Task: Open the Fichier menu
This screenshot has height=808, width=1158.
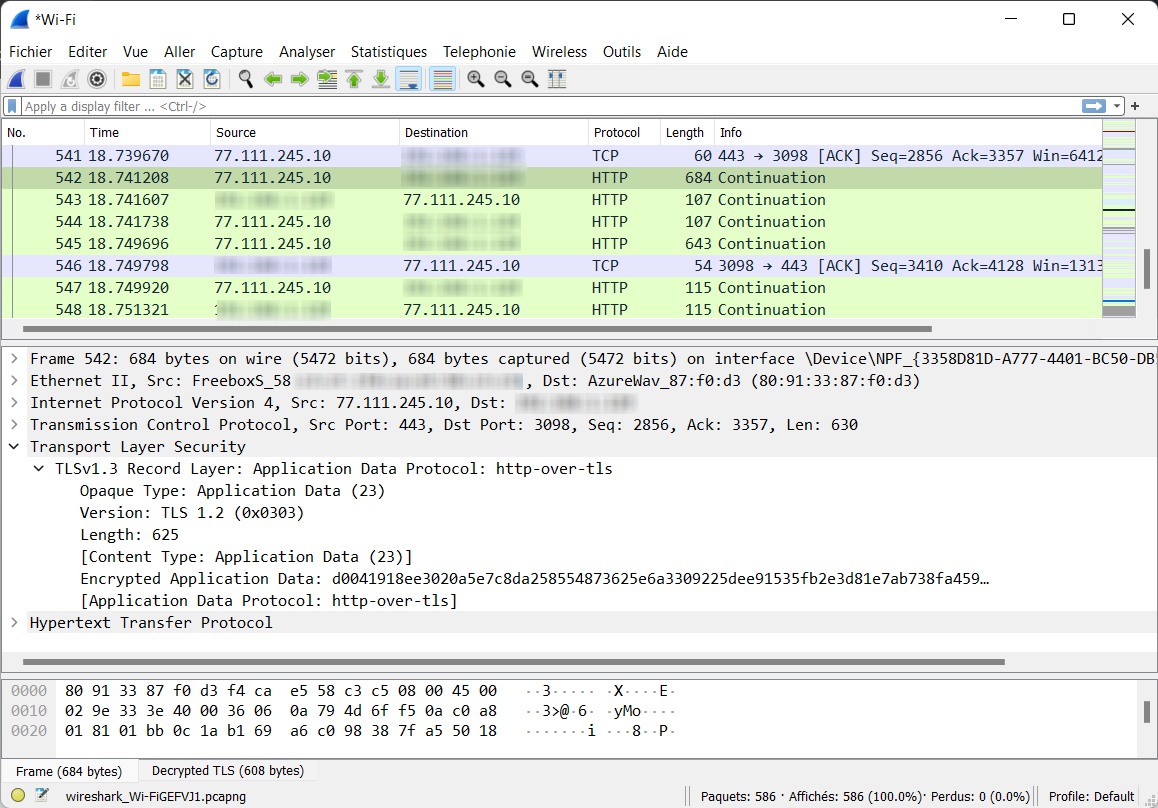Action: pos(30,52)
